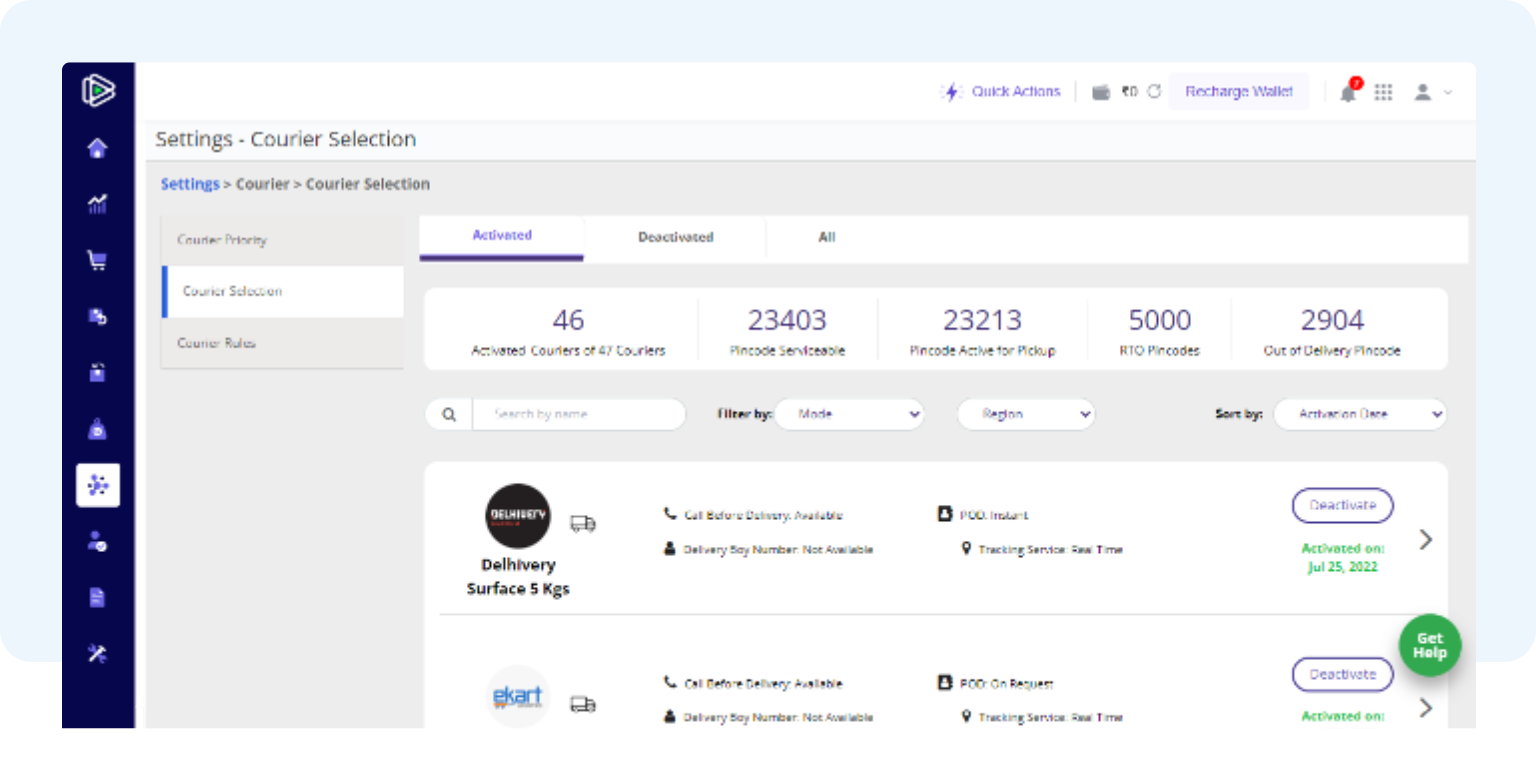This screenshot has height=783, width=1536.
Task: Expand the ekart courier row arrow
Action: [x=1426, y=708]
